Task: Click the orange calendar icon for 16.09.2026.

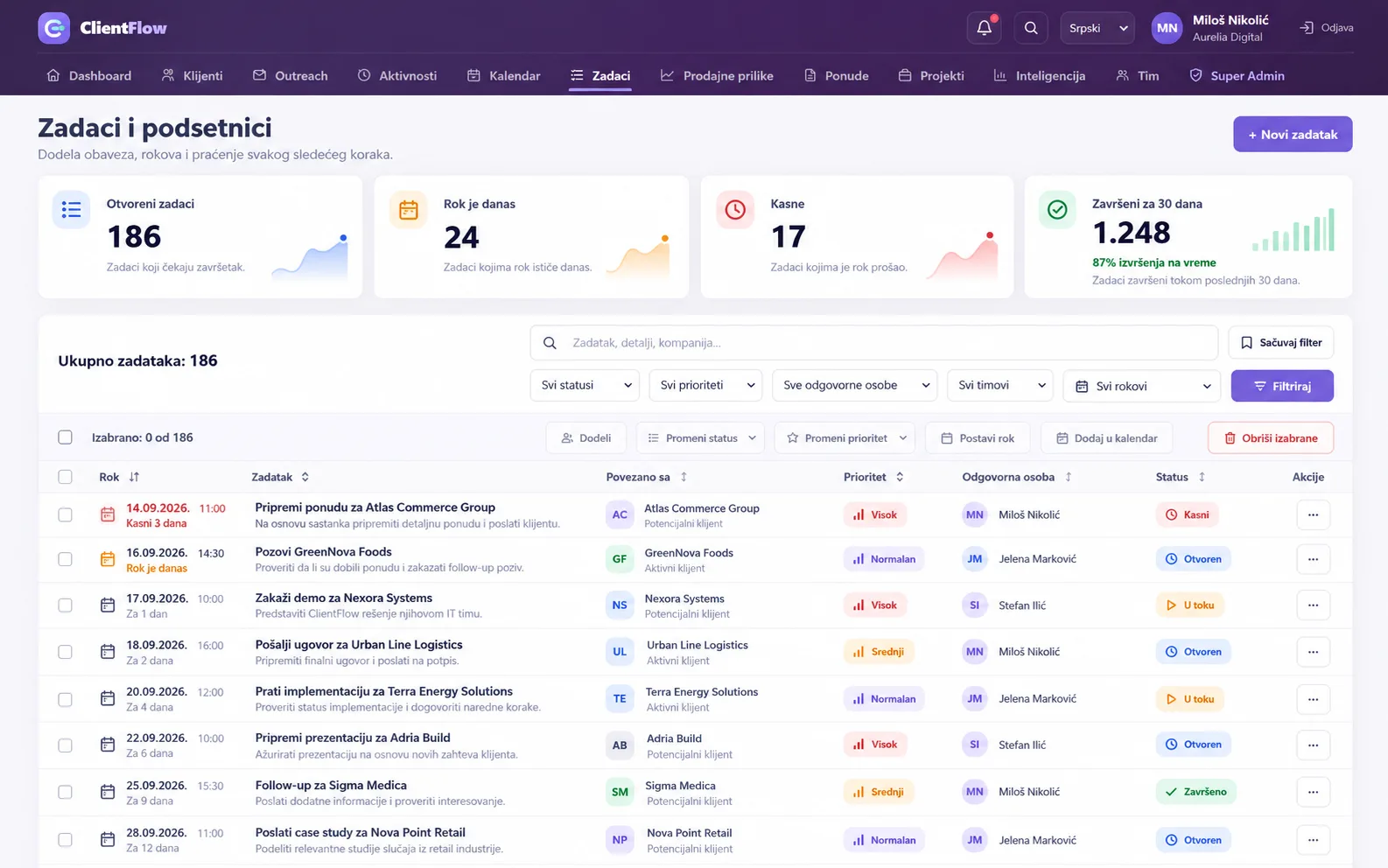Action: pyautogui.click(x=108, y=559)
